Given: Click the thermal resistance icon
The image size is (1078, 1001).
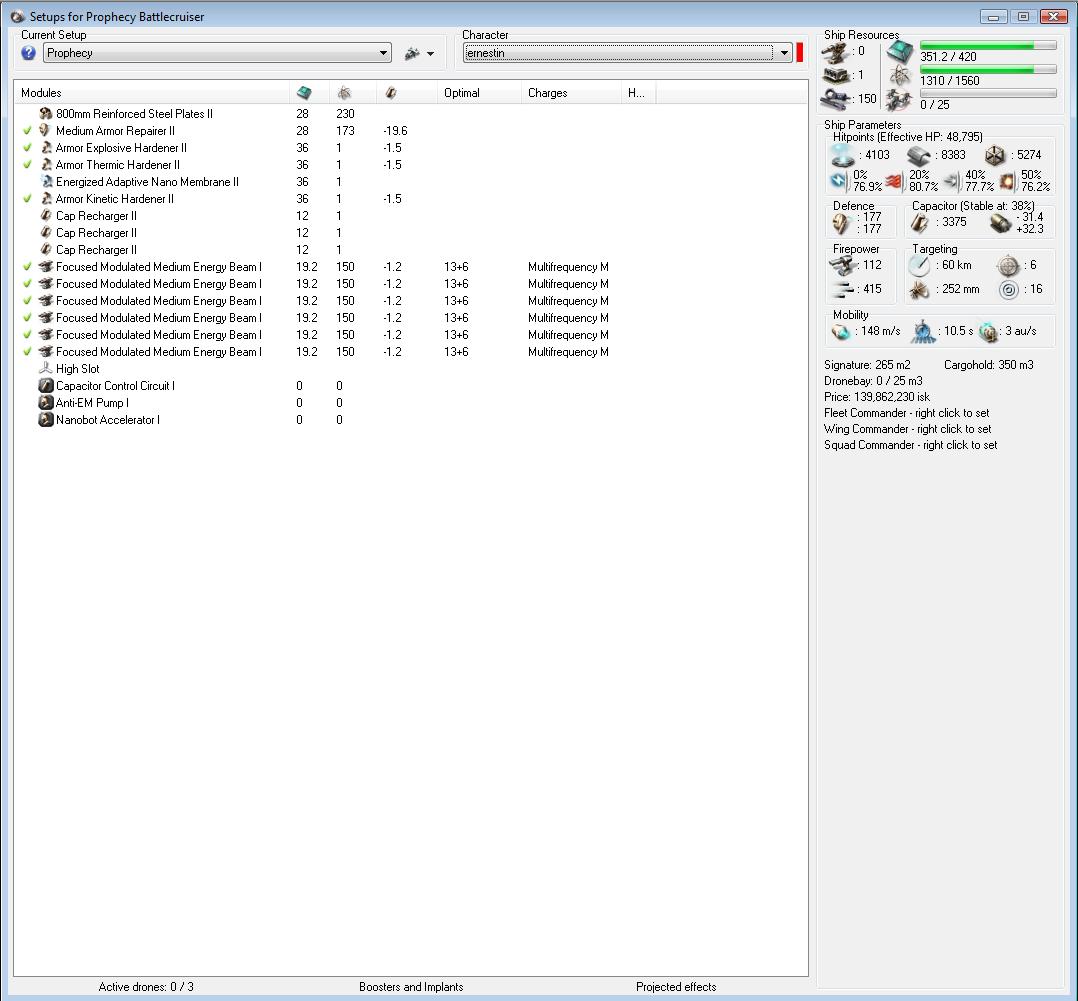Looking at the screenshot, I should (x=894, y=181).
